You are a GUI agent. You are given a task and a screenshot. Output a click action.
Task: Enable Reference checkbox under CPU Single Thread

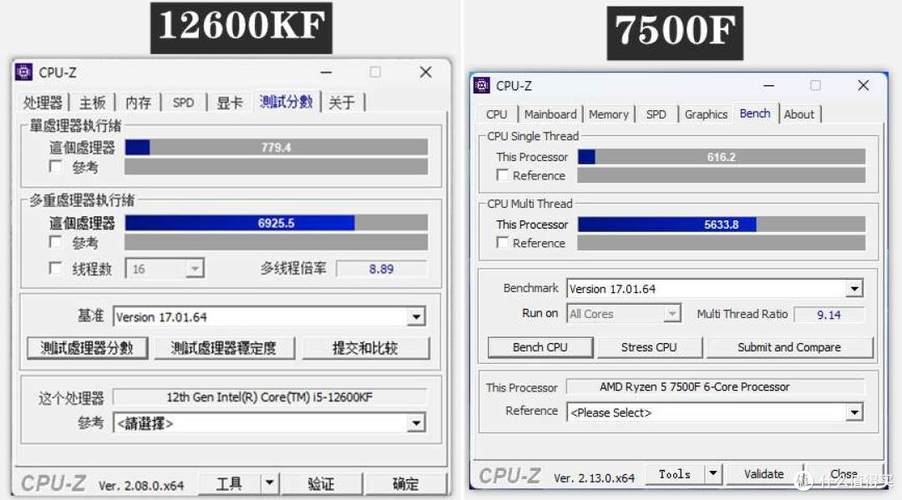pyautogui.click(x=503, y=175)
